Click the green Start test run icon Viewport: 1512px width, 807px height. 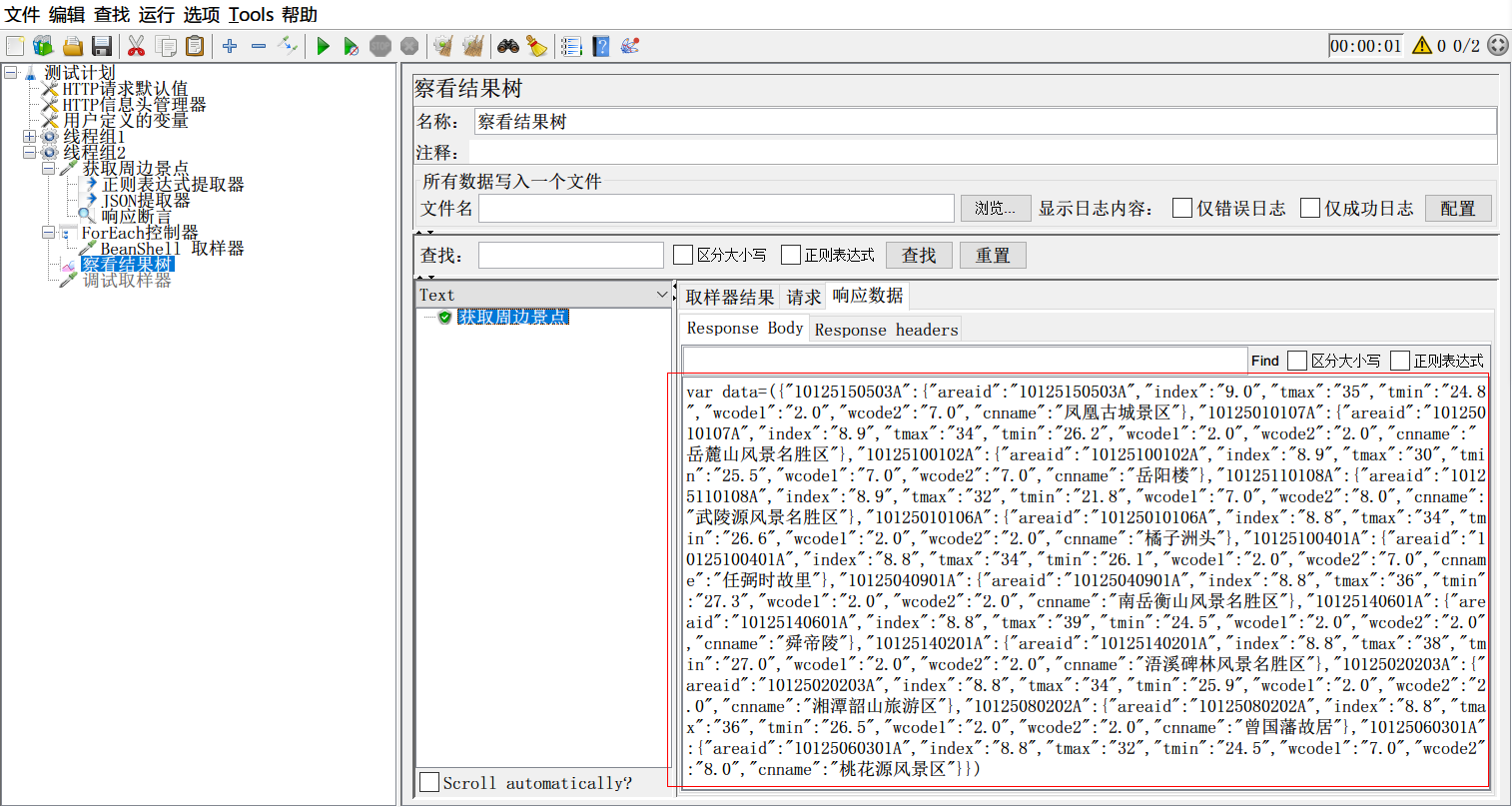[x=323, y=46]
